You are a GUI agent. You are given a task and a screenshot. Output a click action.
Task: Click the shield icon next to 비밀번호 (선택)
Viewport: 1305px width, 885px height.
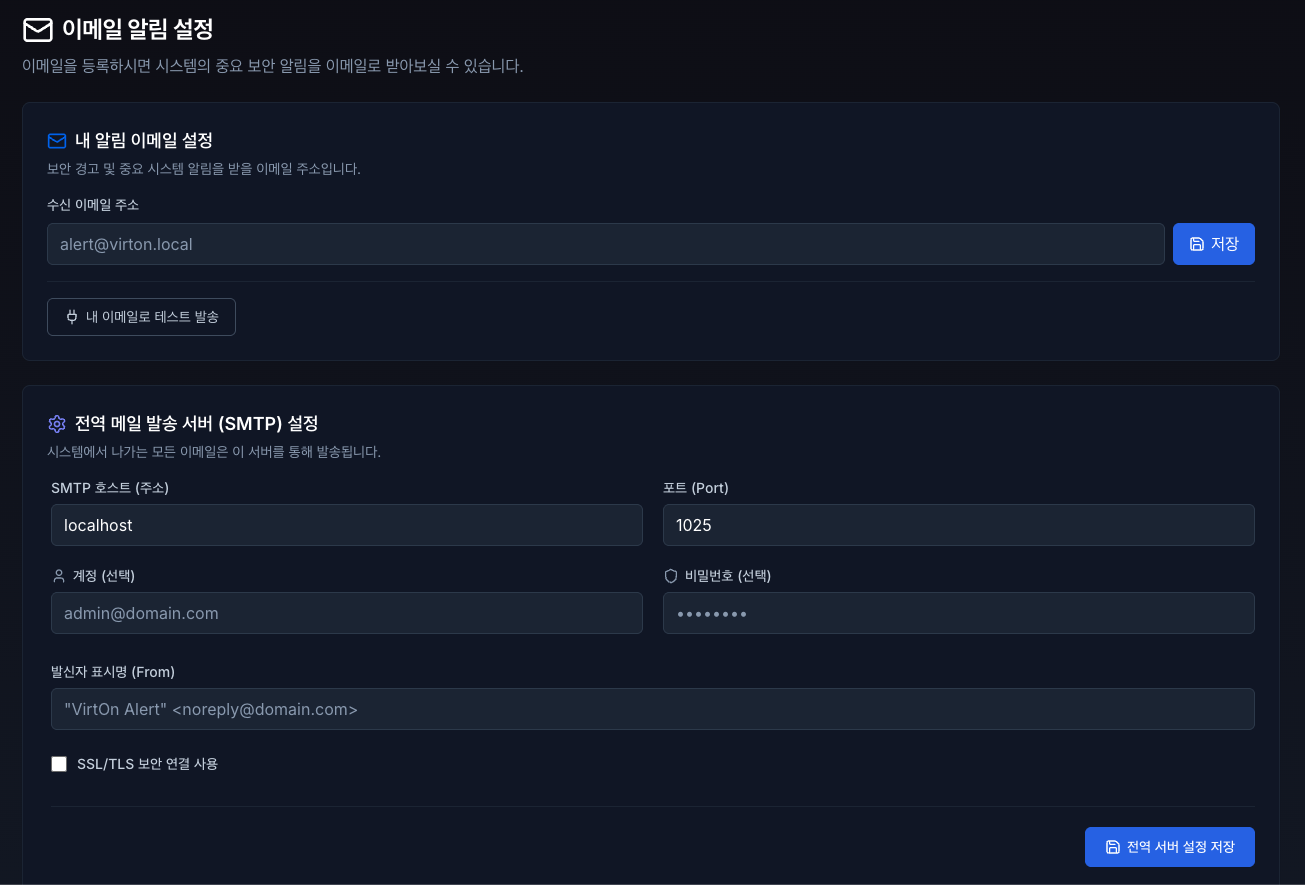click(x=671, y=576)
